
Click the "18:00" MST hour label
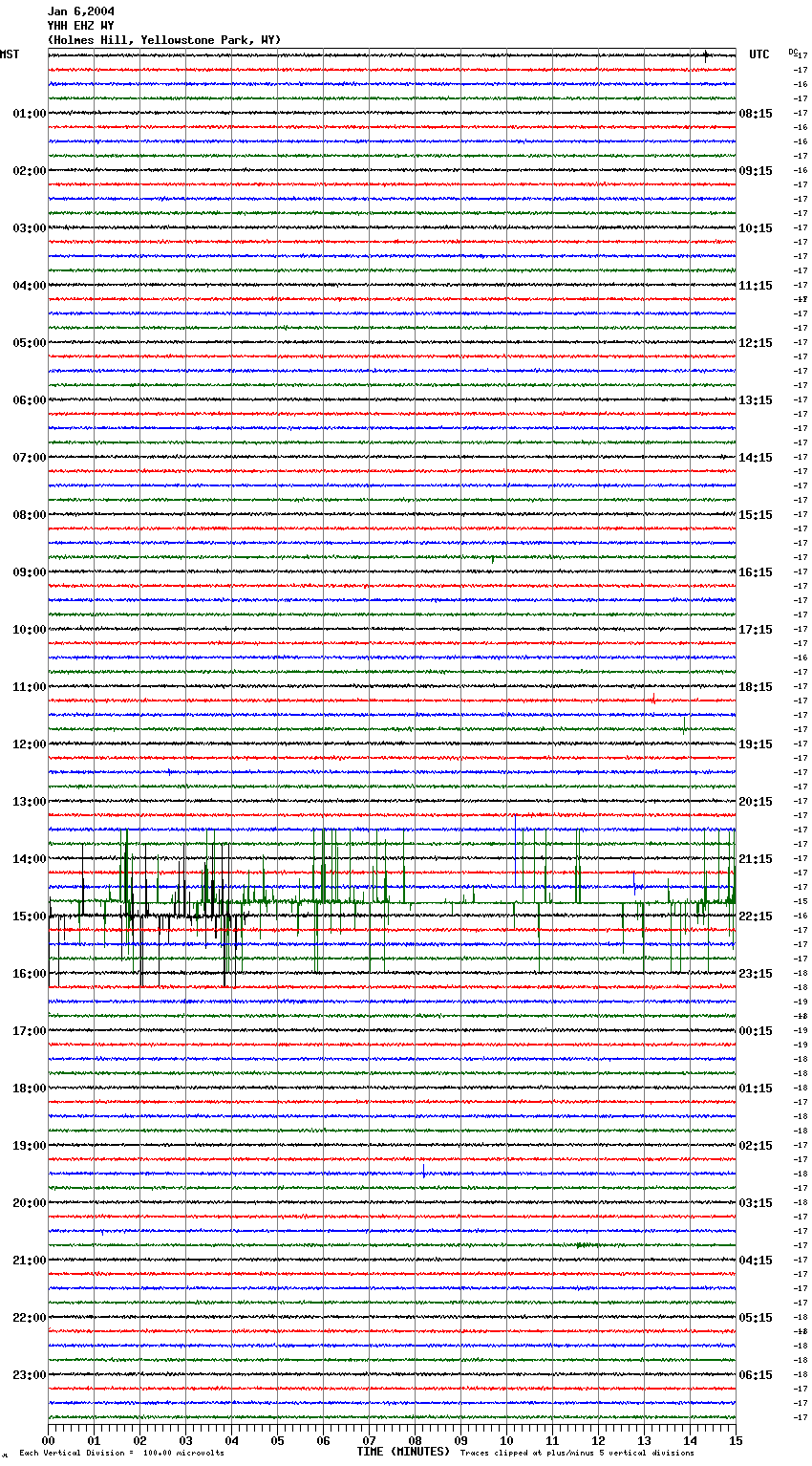(x=30, y=1089)
